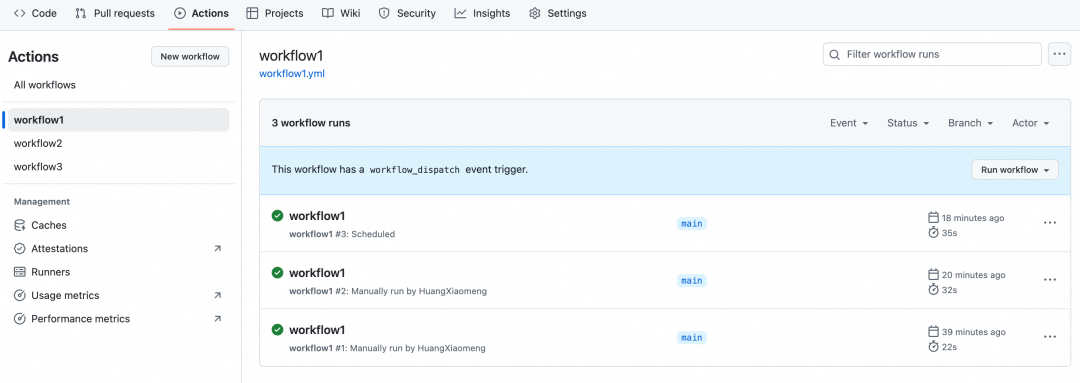Show All workflows in sidebar
This screenshot has height=383, width=1080.
(x=45, y=85)
